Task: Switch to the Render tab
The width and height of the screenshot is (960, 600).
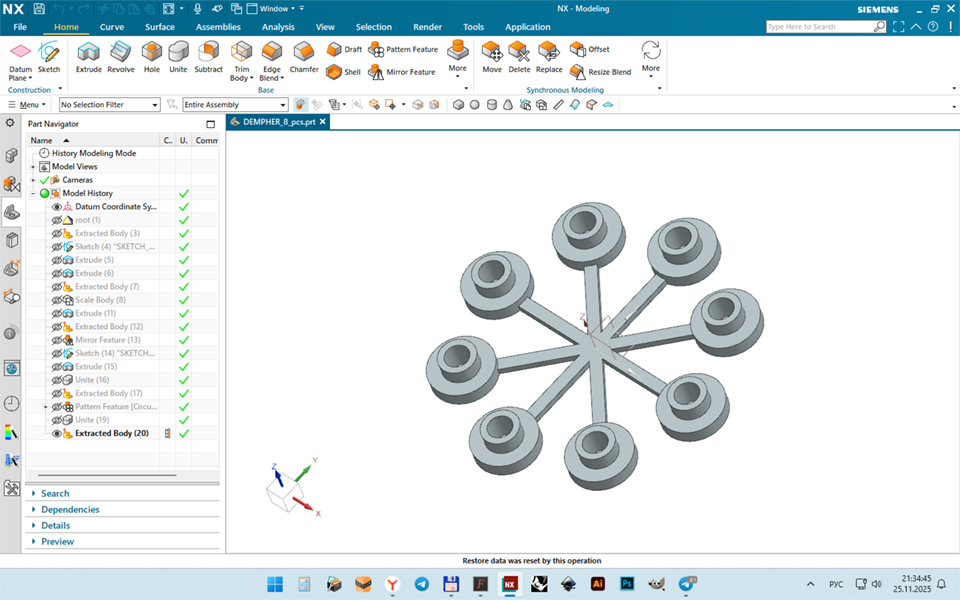Action: tap(427, 27)
